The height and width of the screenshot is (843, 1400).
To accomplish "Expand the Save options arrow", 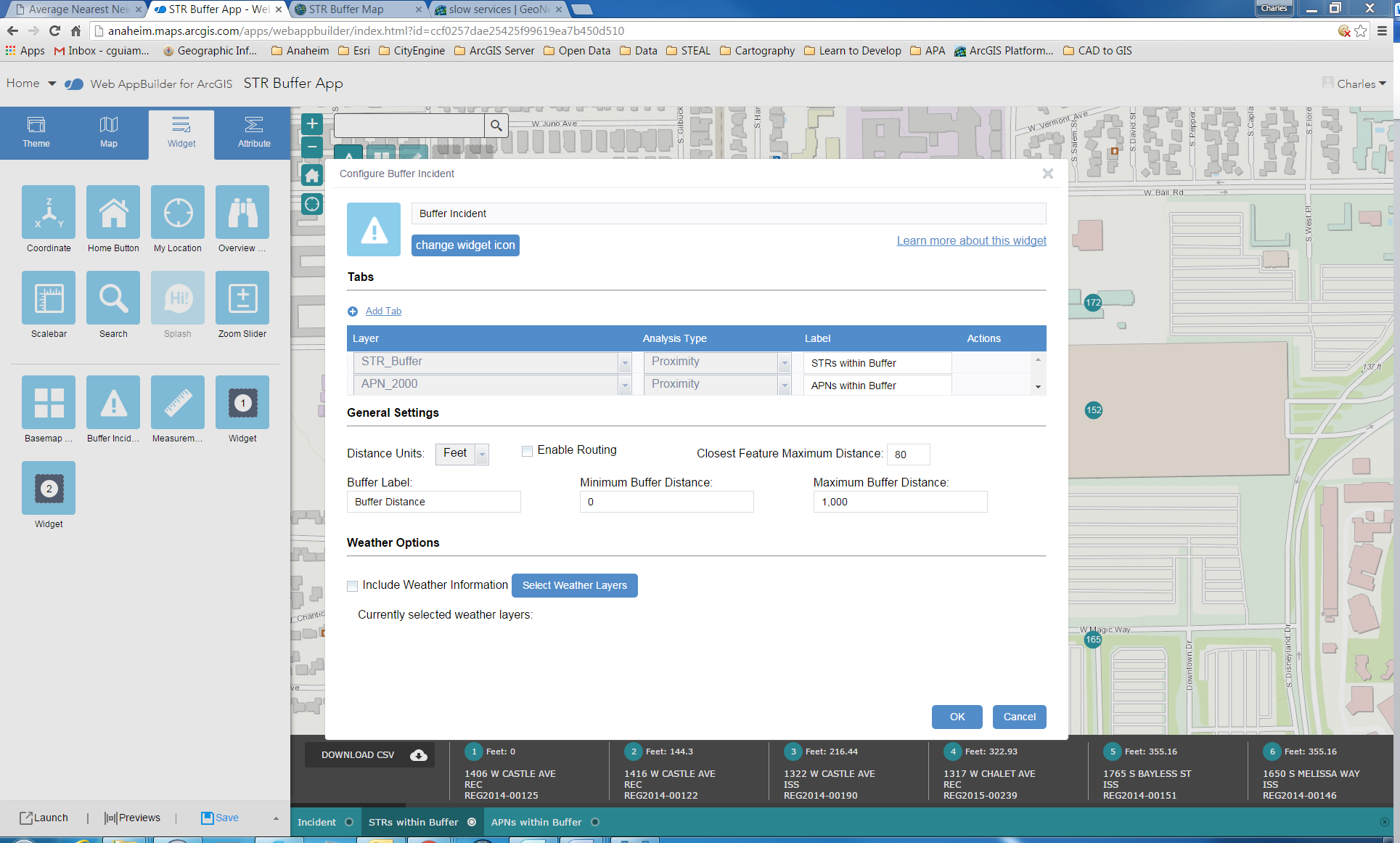I will click(276, 818).
